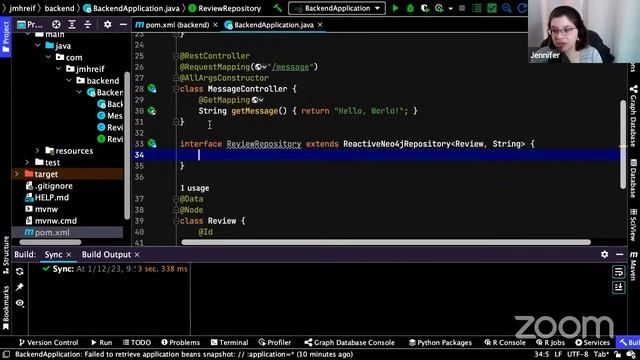Click the jmhreif breadcrumb in the navigation bar

tap(21, 8)
